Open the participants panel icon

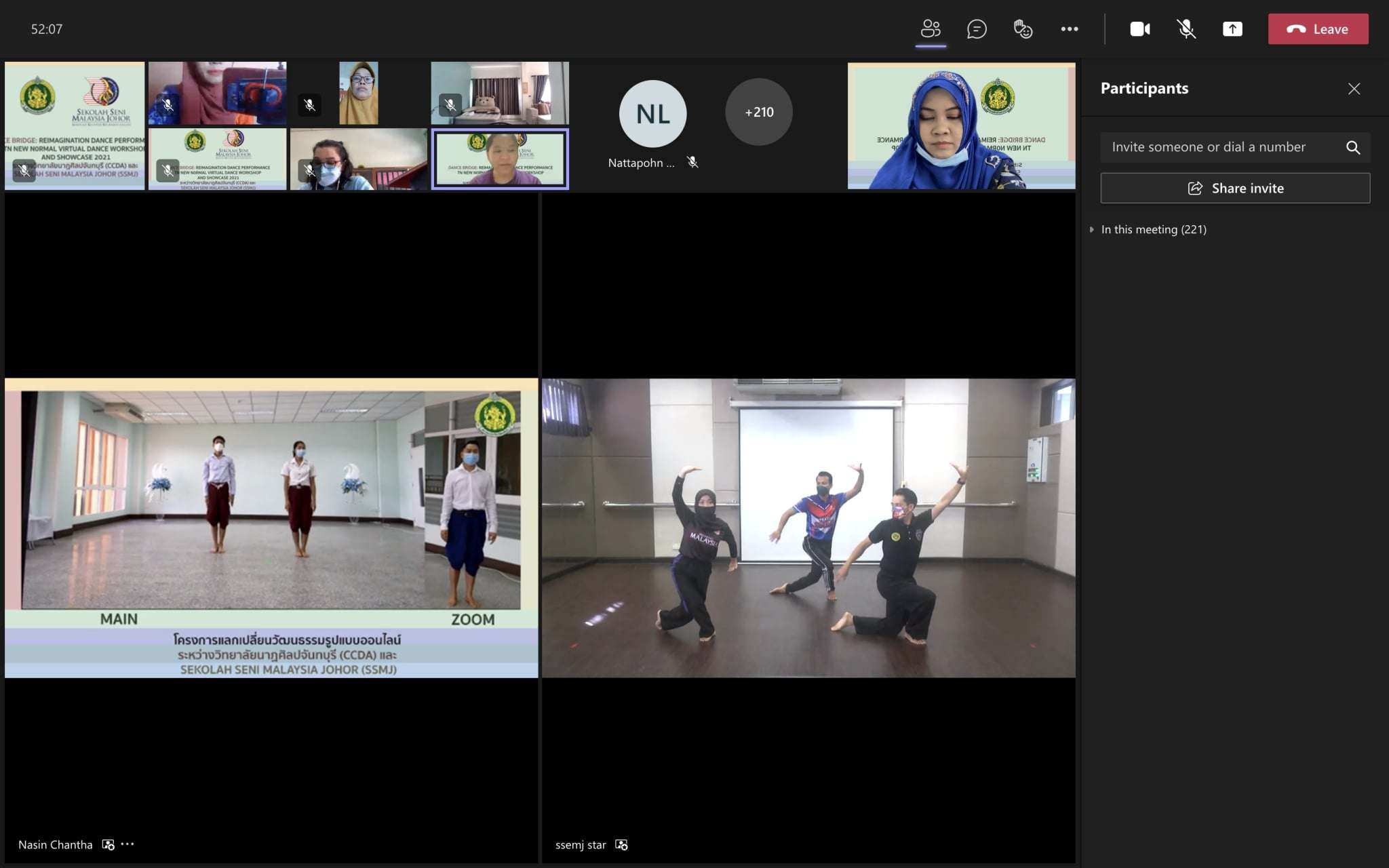coord(931,29)
